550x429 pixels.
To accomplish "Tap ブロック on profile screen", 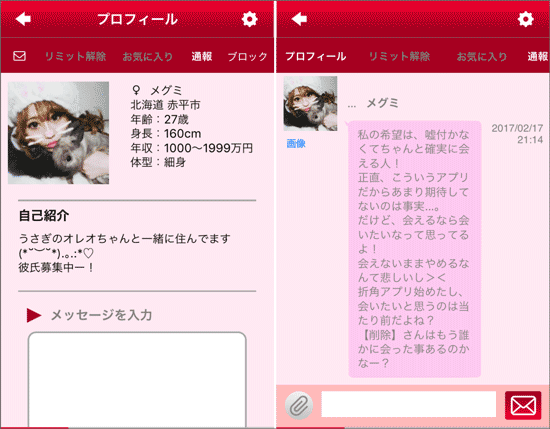I will pos(247,56).
